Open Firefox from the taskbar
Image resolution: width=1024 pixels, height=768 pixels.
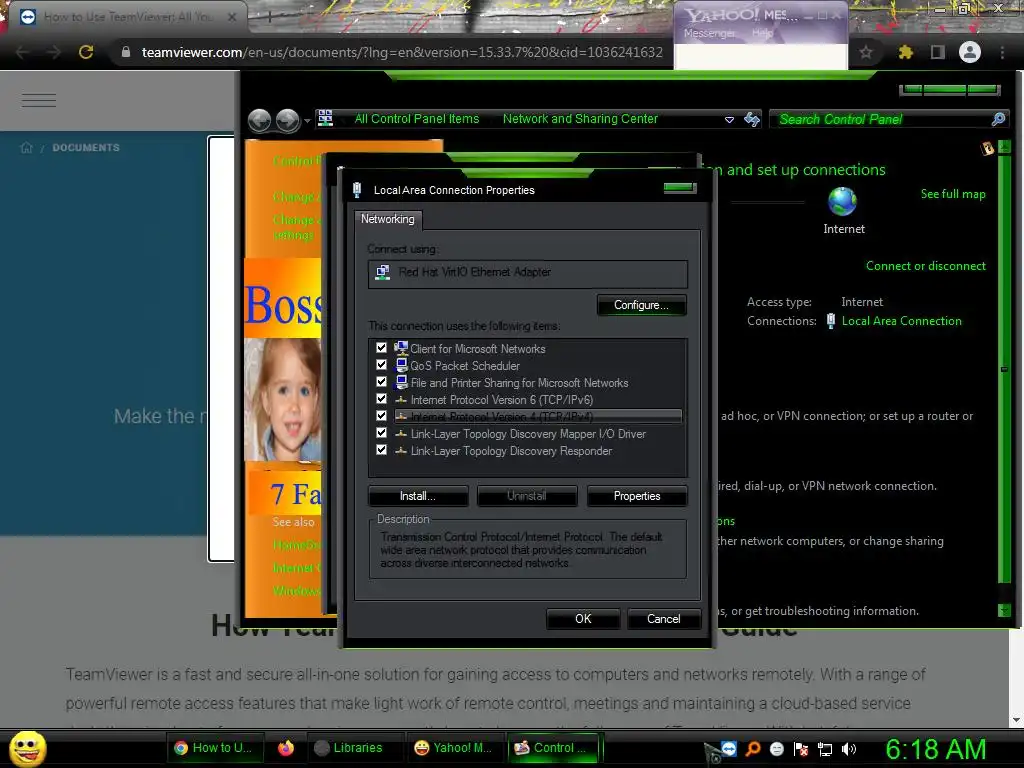286,748
